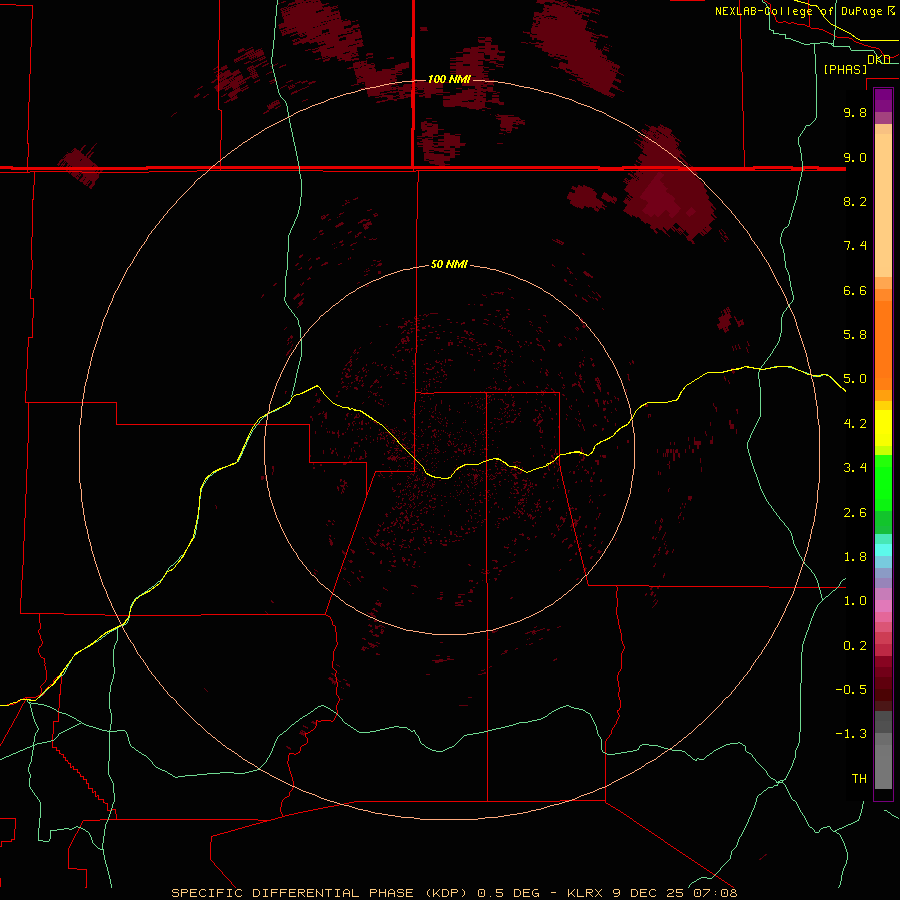
Task: Pick the purple segment atop the color scale
Action: pyautogui.click(x=883, y=100)
